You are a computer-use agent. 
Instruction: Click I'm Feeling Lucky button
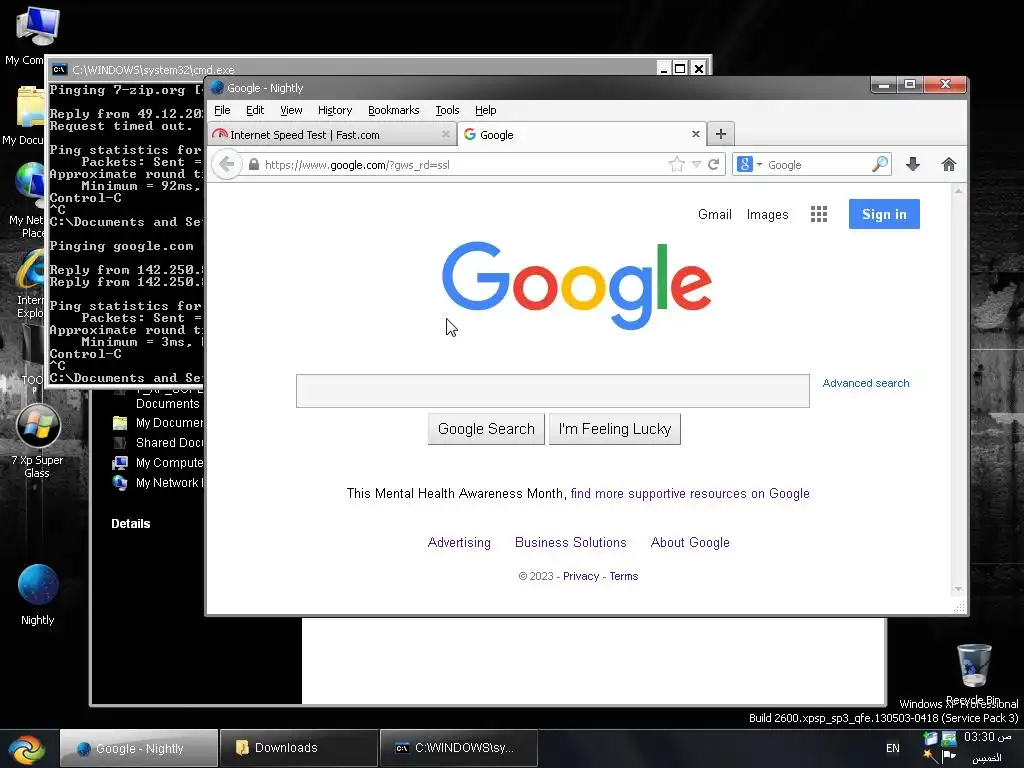[615, 429]
